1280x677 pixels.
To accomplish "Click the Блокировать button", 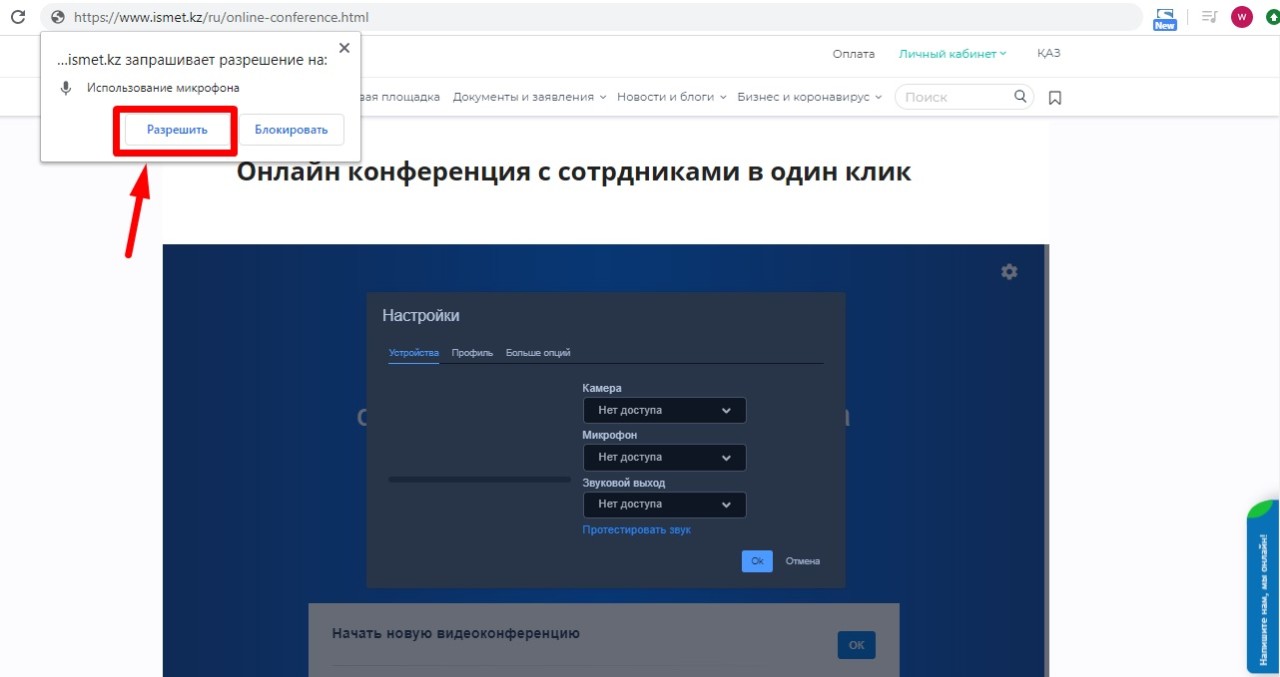I will coord(291,130).
